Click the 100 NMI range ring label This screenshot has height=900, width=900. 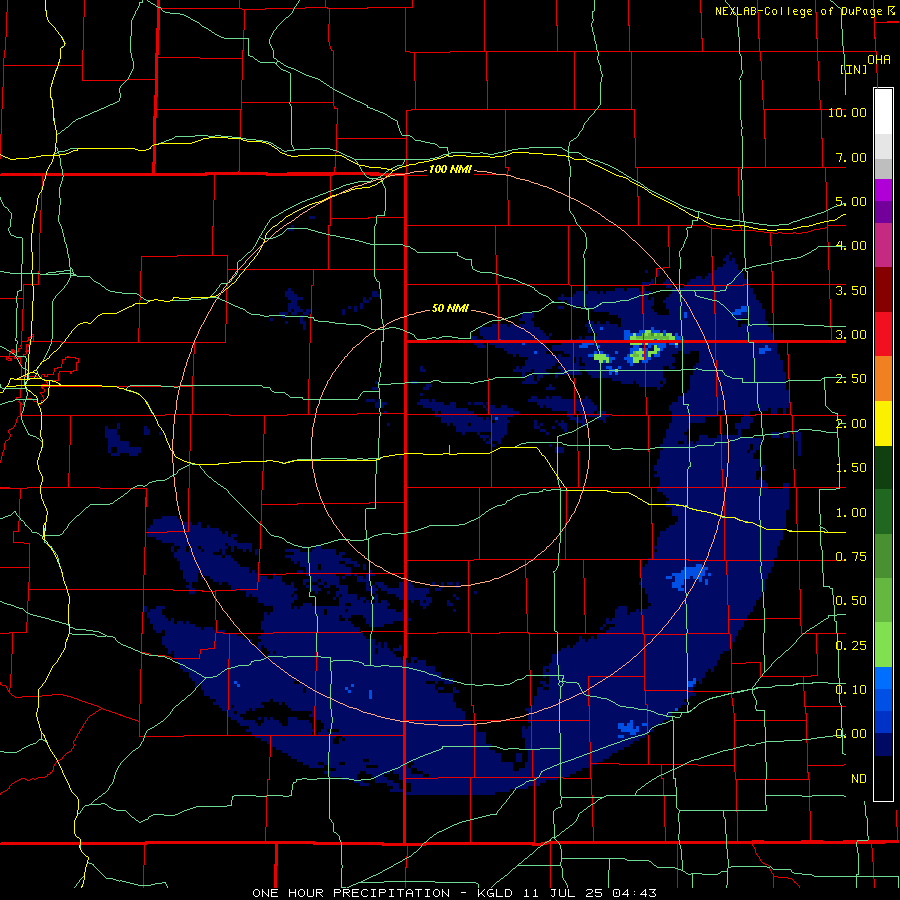tap(450, 169)
